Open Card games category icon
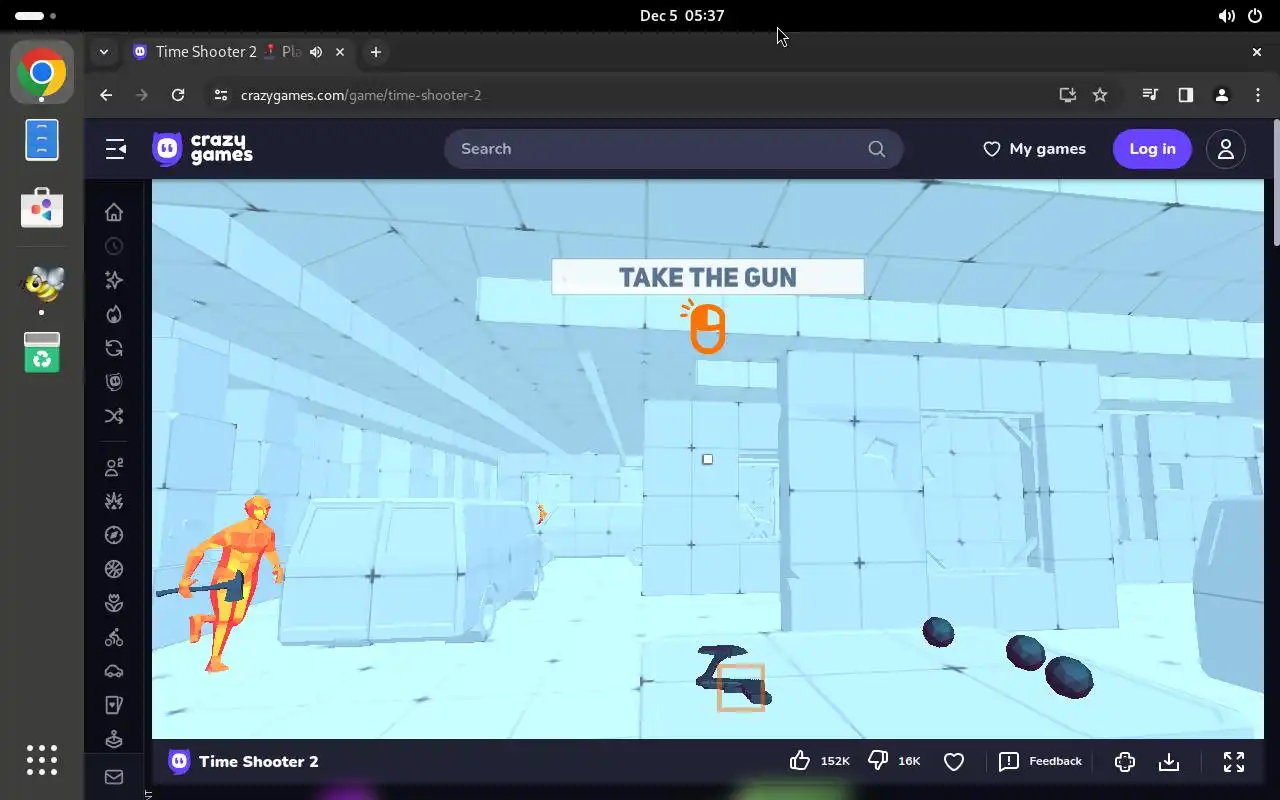Viewport: 1280px width, 800px height. (x=114, y=705)
